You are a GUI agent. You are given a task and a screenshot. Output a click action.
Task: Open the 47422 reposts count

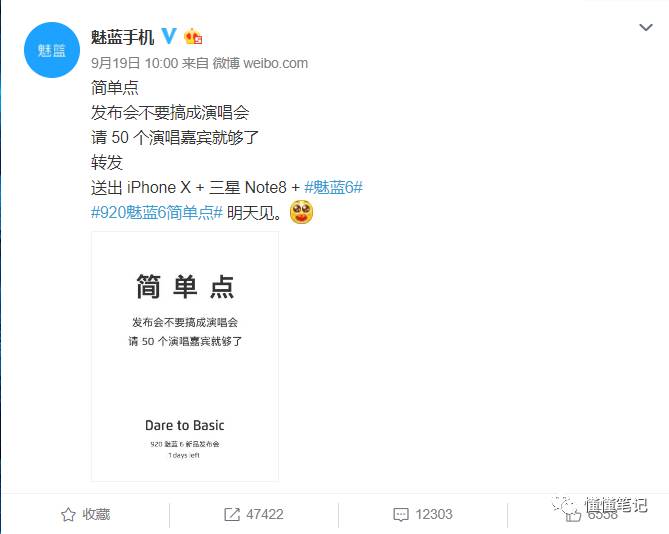click(265, 514)
